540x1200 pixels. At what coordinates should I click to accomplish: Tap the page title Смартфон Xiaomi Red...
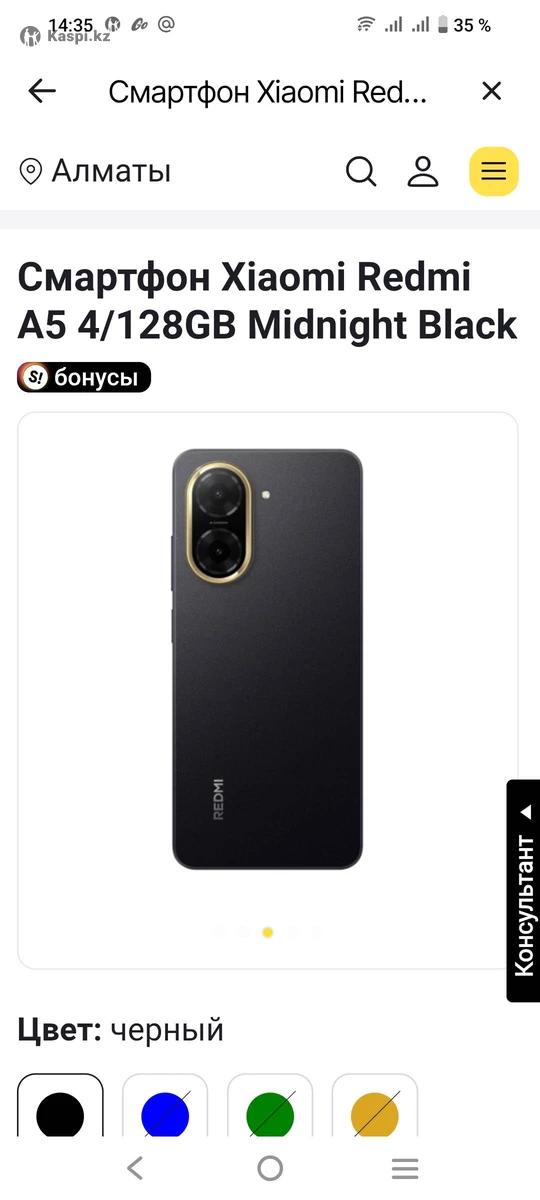coord(268,92)
